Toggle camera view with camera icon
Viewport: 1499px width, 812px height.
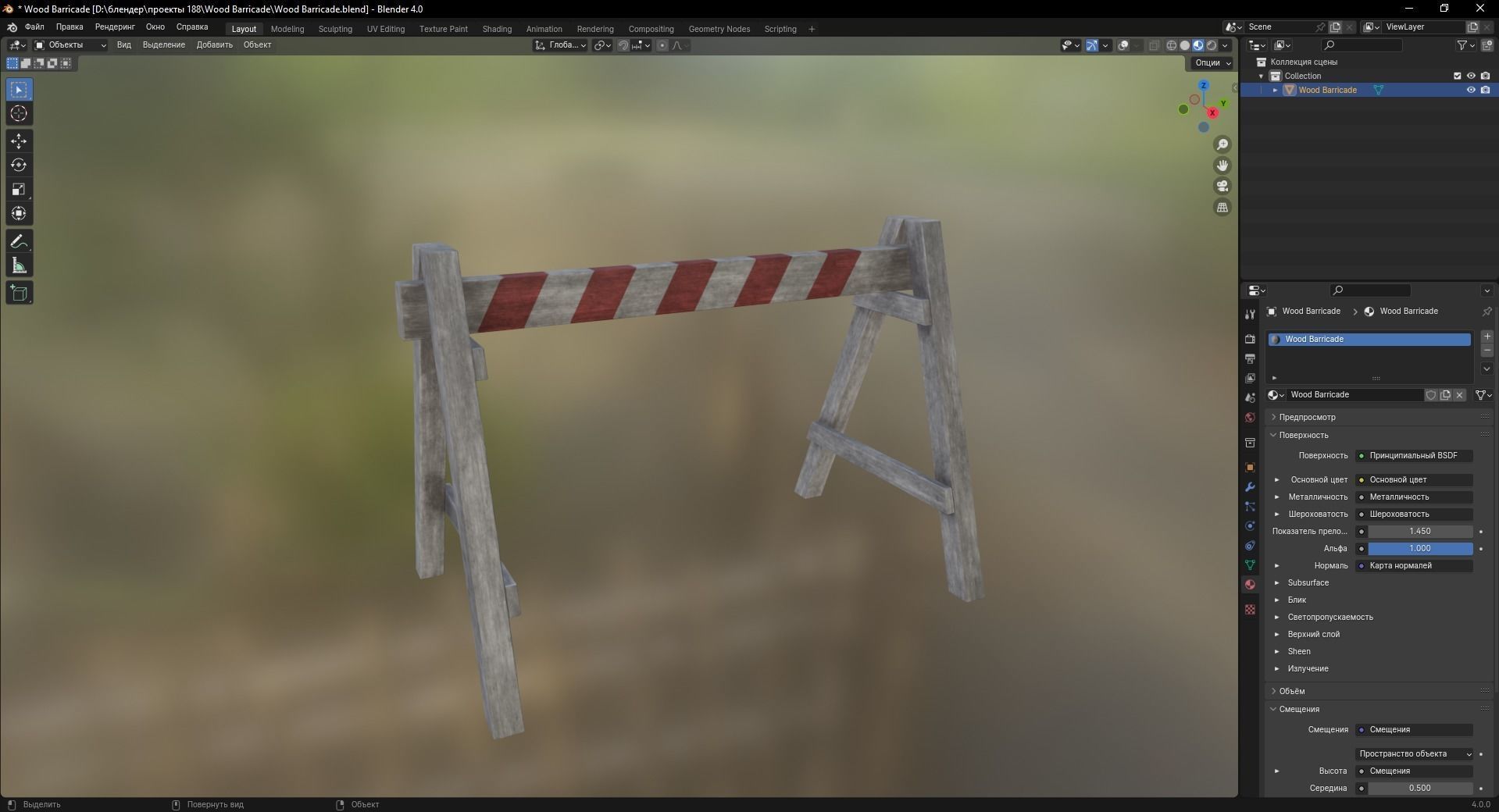(x=1222, y=187)
